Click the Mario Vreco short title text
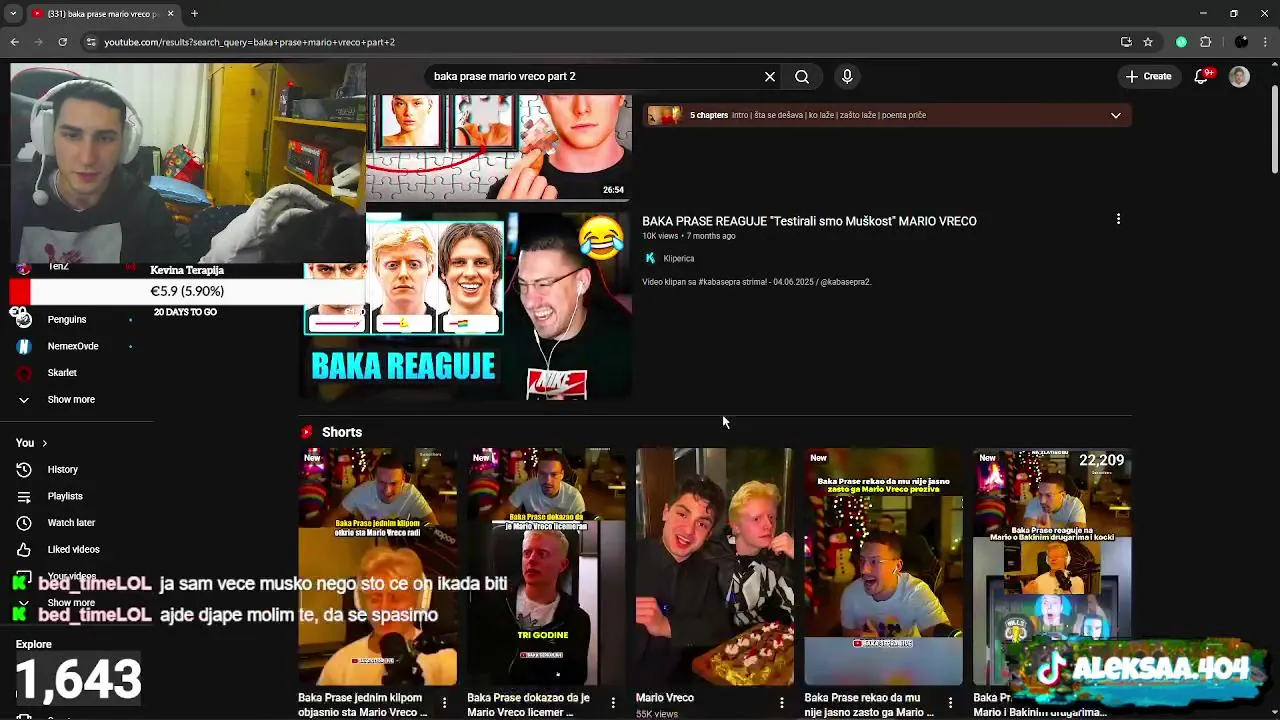Viewport: 1280px width, 720px height. coord(665,698)
